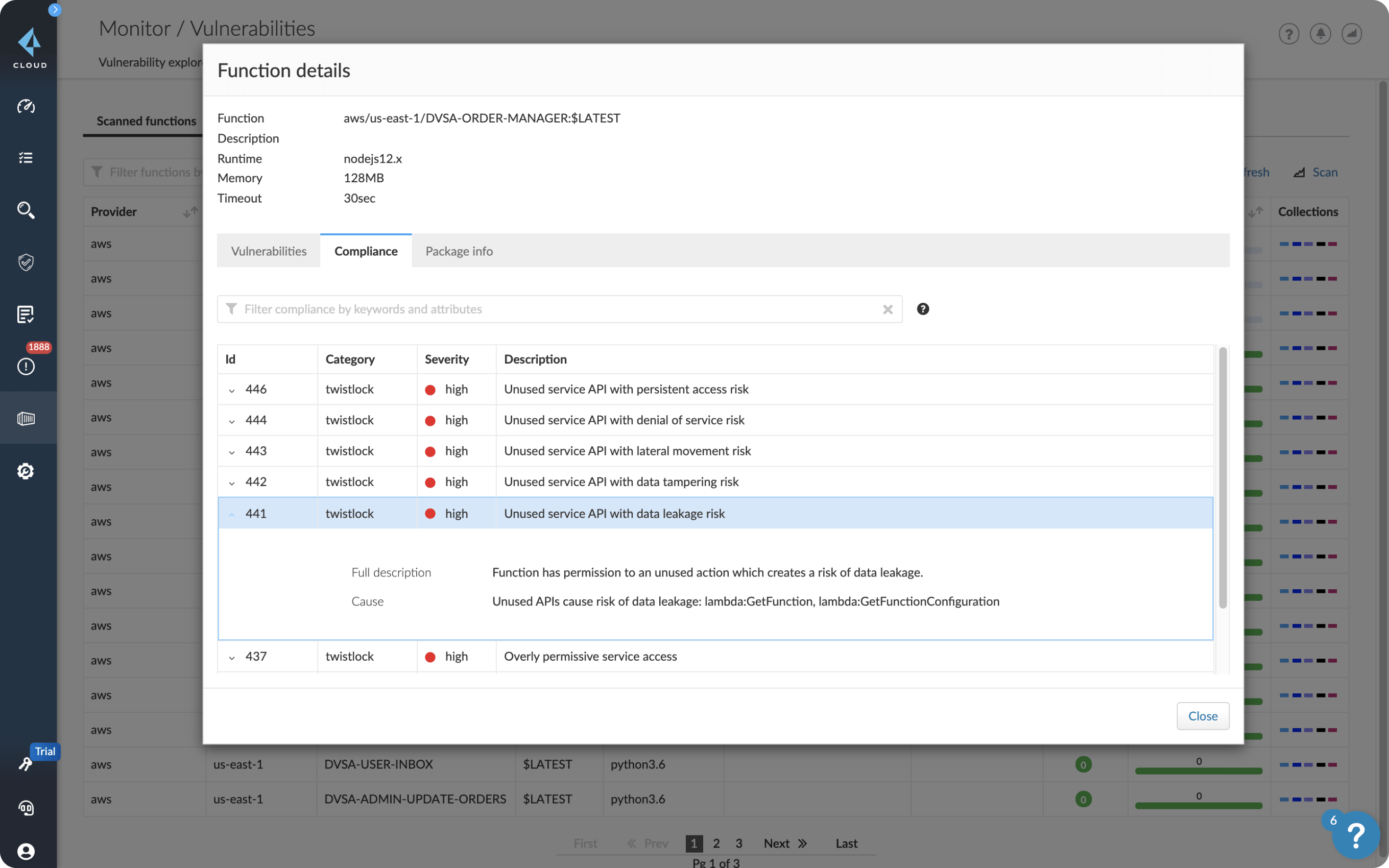Click the help question mark icon top right
1389x868 pixels.
[x=1289, y=35]
